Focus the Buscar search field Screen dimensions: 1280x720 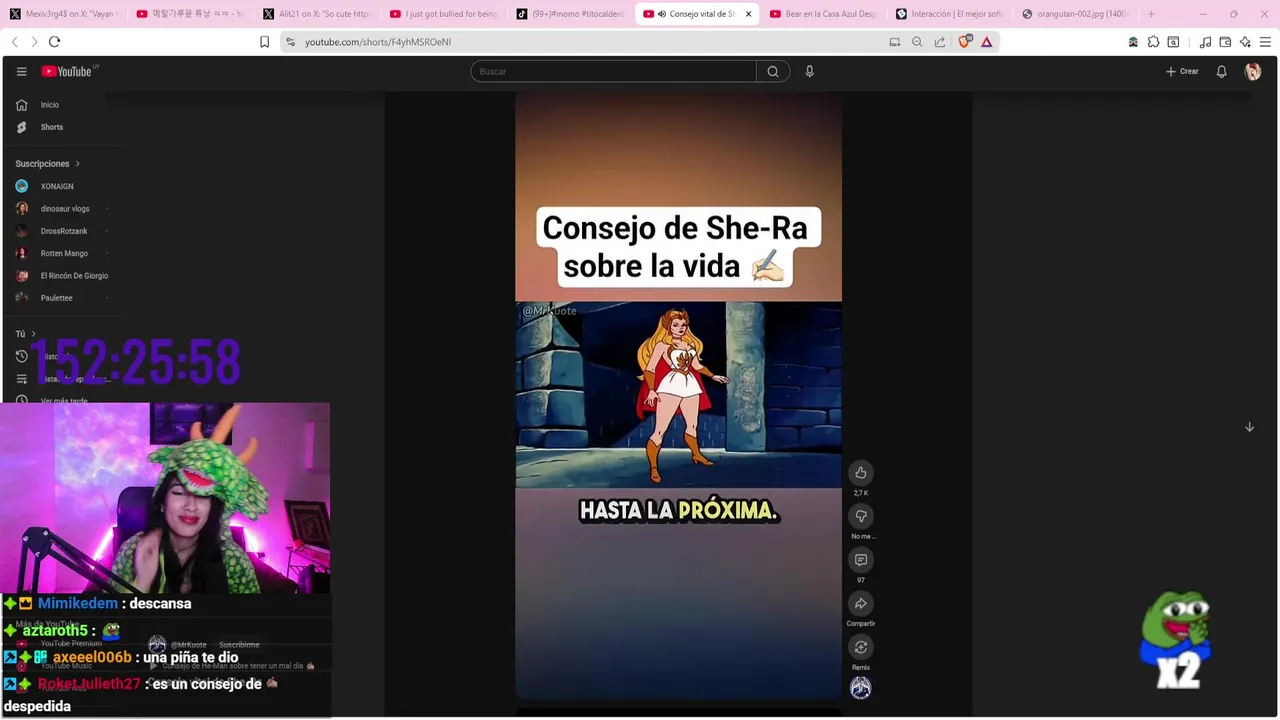pos(613,71)
